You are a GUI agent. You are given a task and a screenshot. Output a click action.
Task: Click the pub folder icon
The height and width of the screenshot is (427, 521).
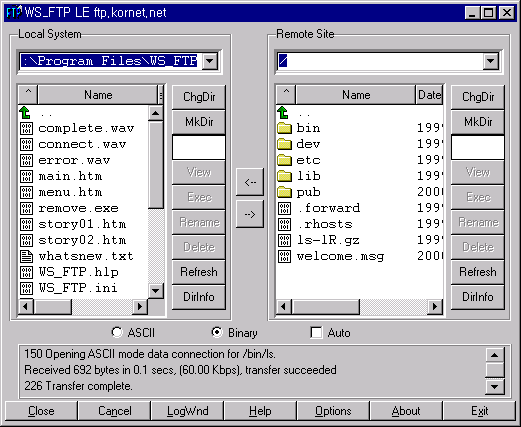click(x=284, y=192)
